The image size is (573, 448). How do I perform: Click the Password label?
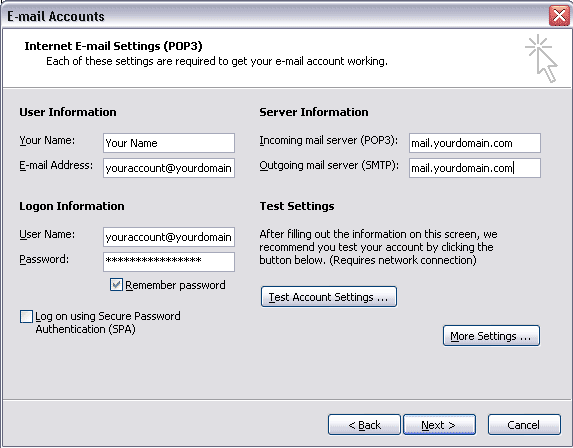44,259
